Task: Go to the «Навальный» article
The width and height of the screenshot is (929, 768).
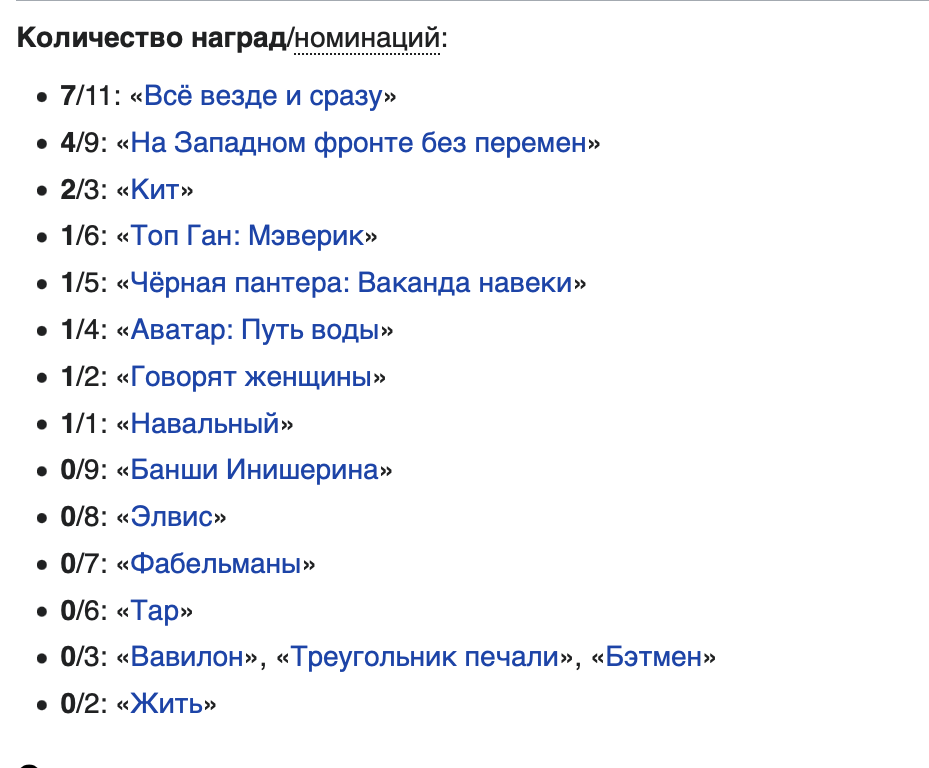Action: click(205, 424)
